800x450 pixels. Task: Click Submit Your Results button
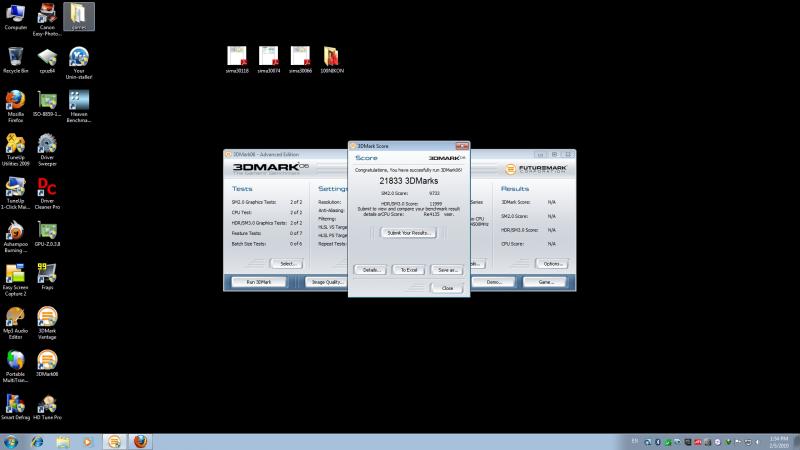pyautogui.click(x=409, y=233)
